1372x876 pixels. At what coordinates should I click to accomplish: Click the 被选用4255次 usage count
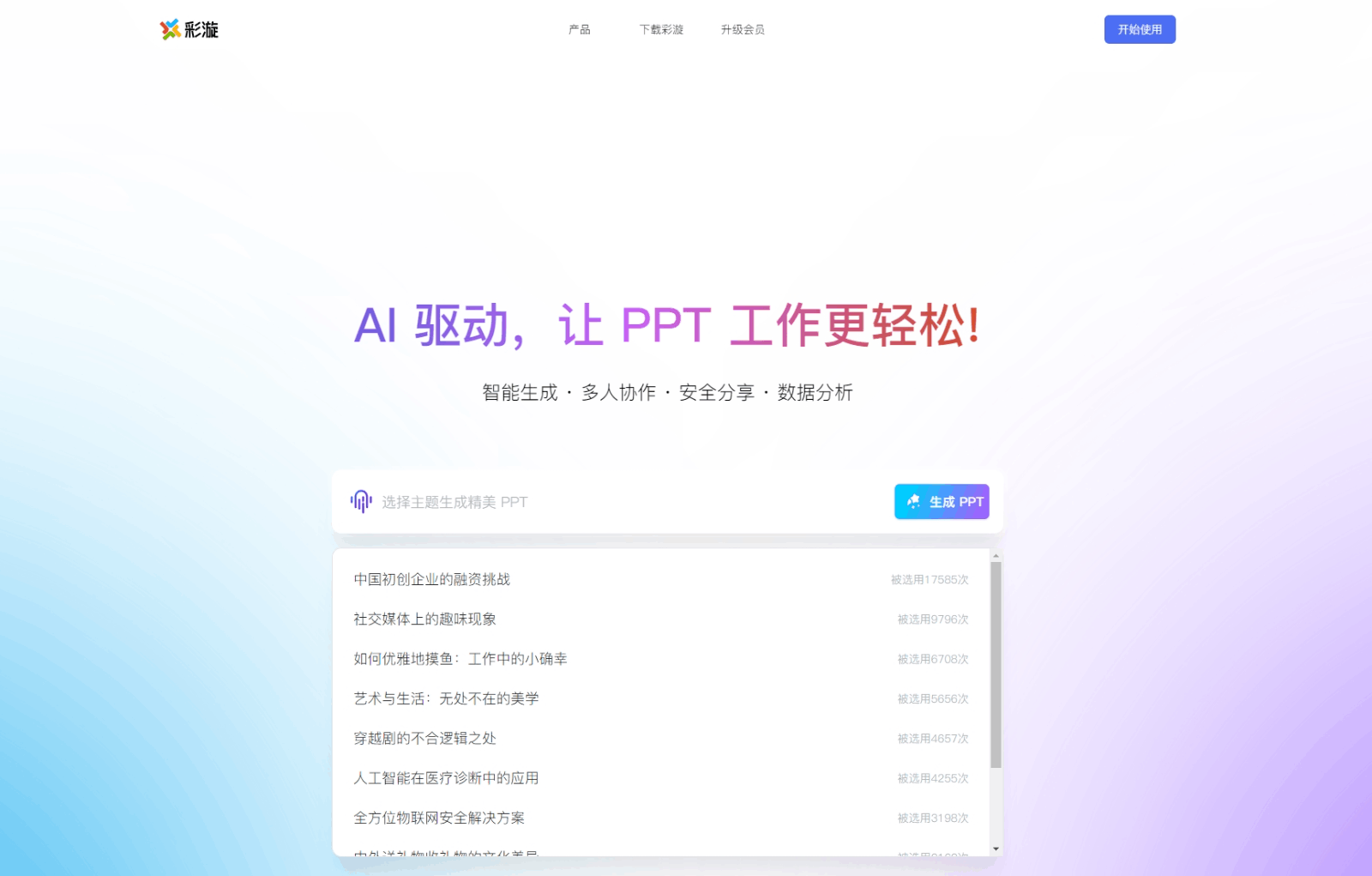pos(933,778)
